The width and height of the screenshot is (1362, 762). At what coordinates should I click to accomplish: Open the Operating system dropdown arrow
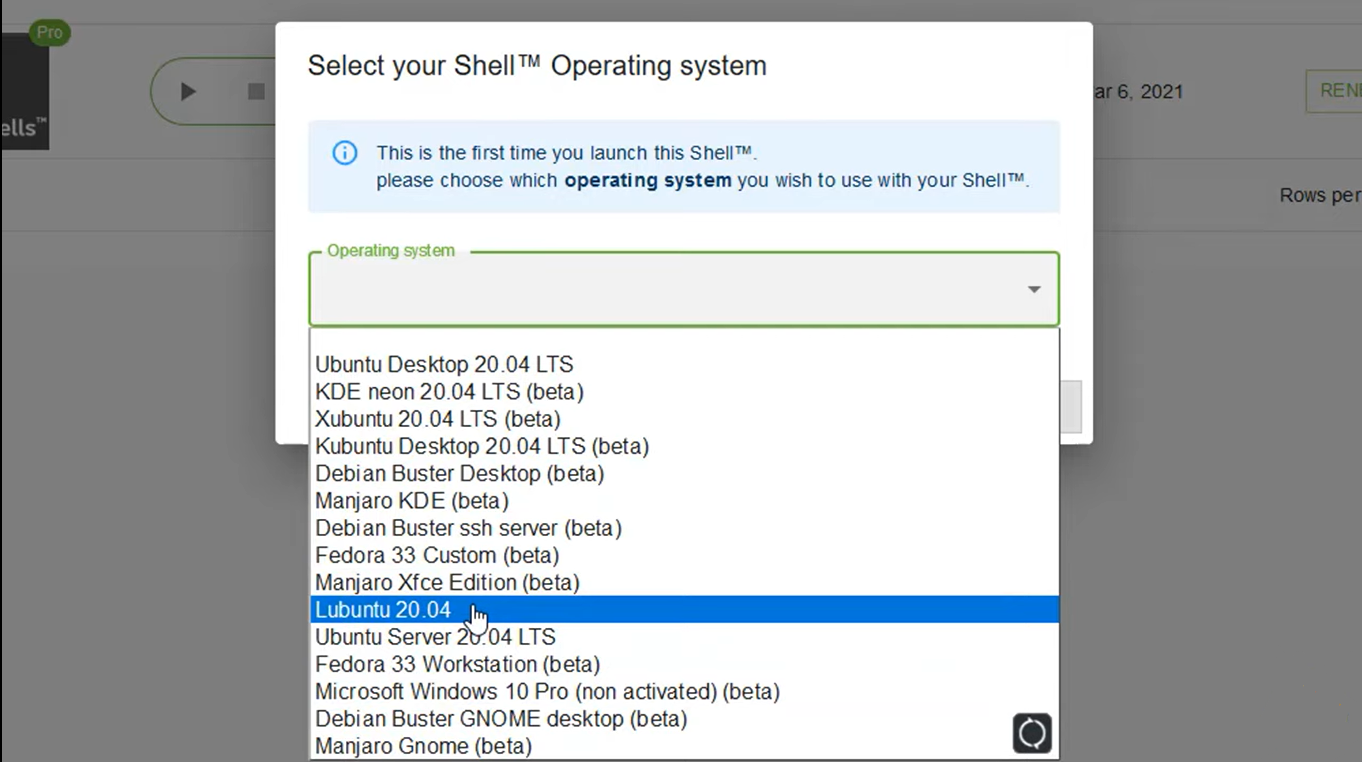[x=1034, y=289]
